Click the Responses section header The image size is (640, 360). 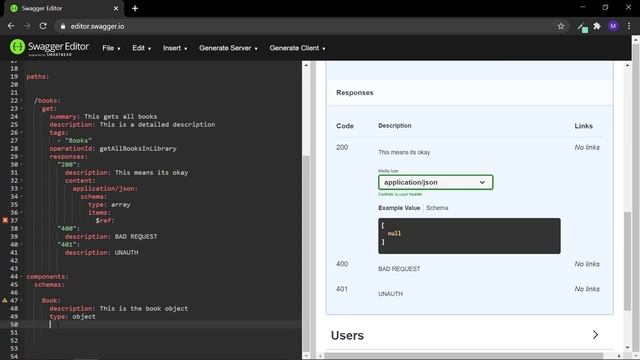[355, 93]
